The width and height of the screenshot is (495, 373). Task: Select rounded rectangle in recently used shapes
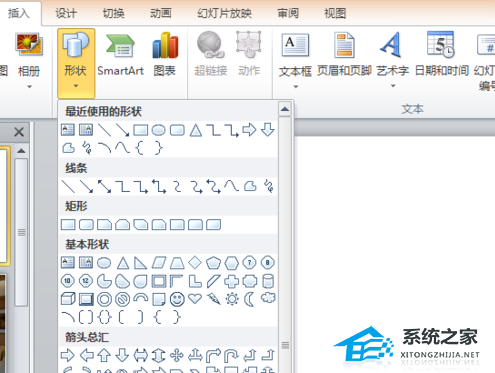tap(177, 130)
